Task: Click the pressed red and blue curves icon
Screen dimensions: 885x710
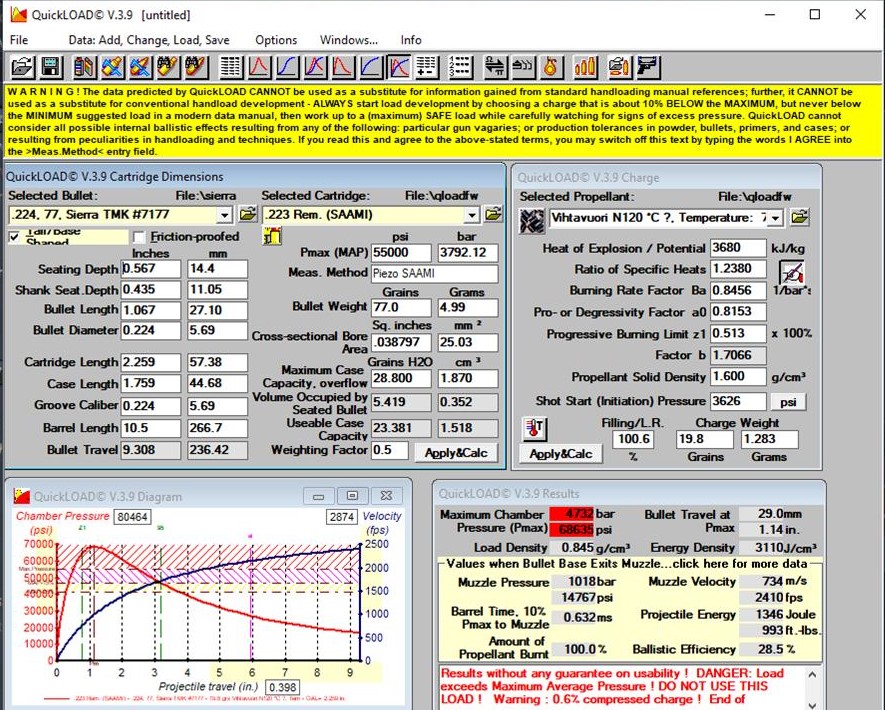Action: tap(399, 67)
